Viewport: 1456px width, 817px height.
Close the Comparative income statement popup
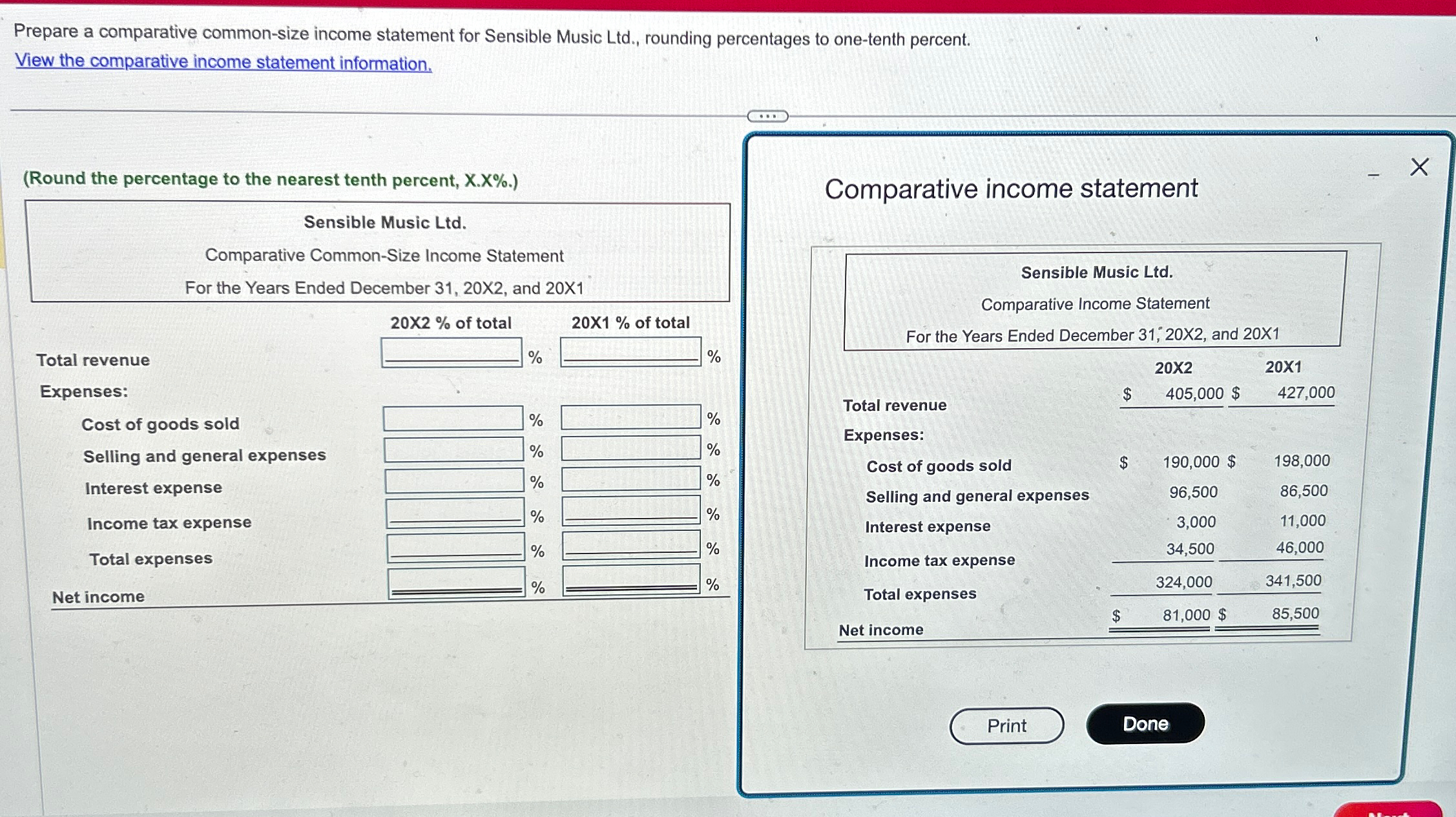pyautogui.click(x=1419, y=167)
